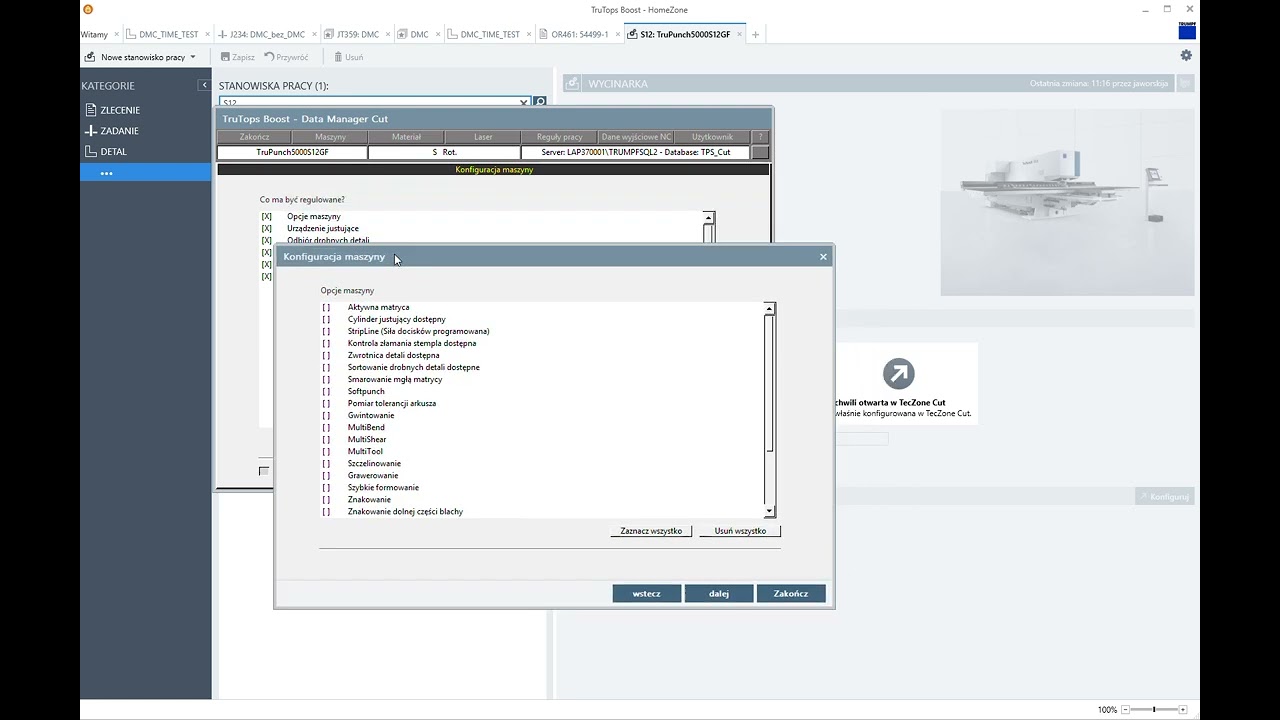Click the Usuń trash toolbar button
The width and height of the screenshot is (1280, 720).
tap(348, 57)
